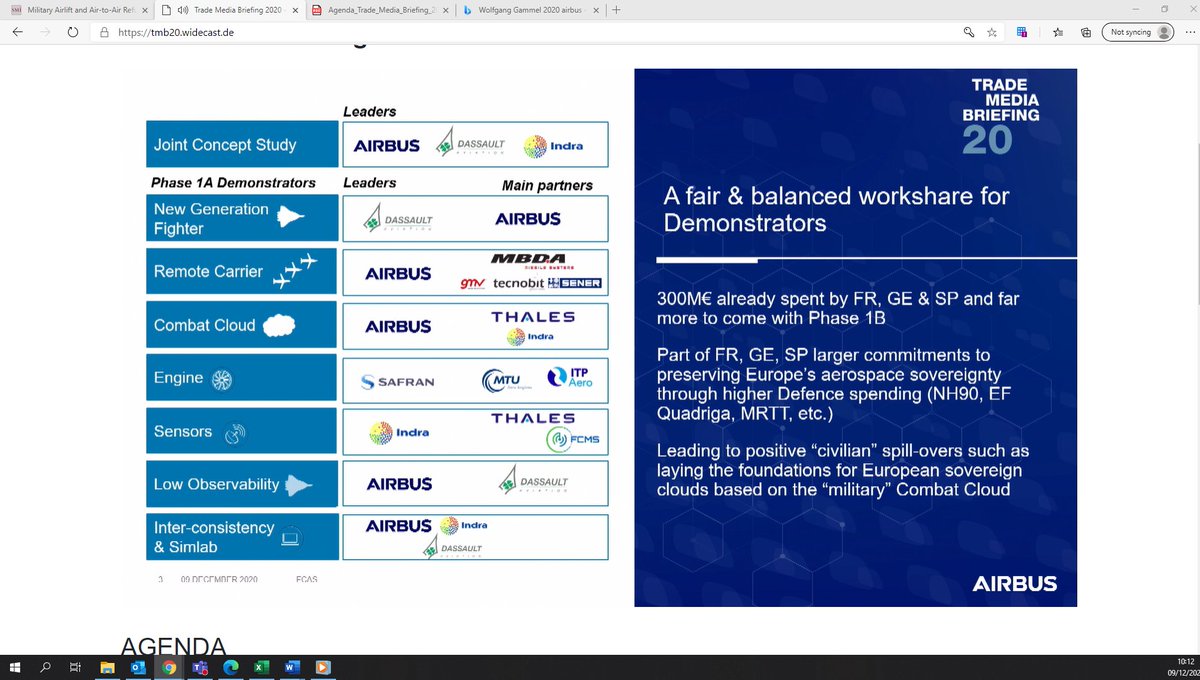View site security lock information
Viewport: 1200px width, 680px height.
tap(104, 32)
